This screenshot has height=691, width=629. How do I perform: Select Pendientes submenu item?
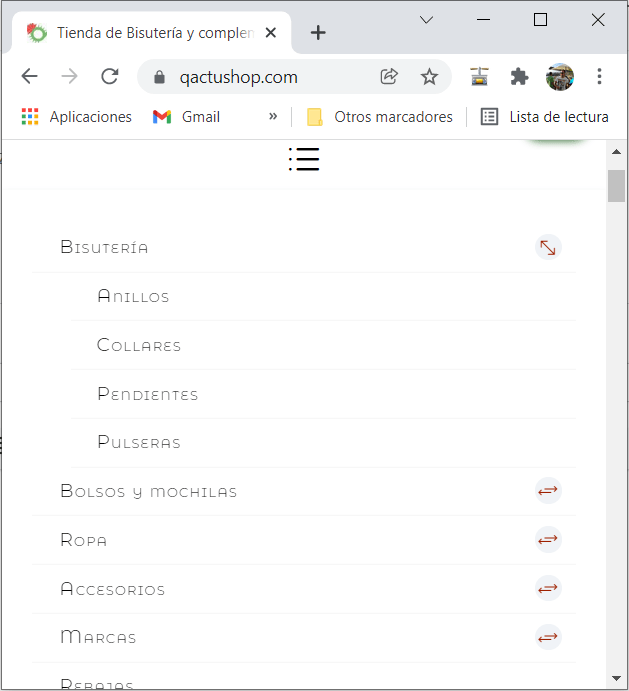coord(148,394)
